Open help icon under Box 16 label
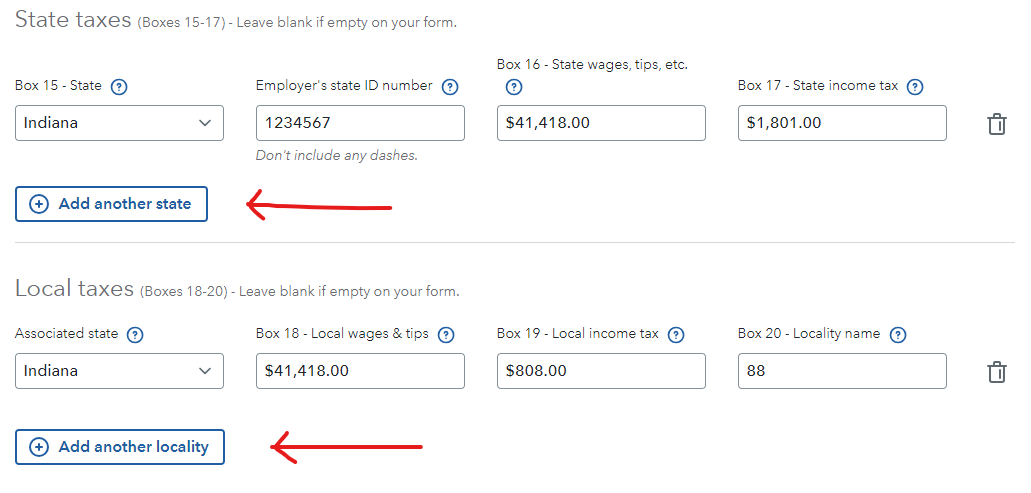 514,87
